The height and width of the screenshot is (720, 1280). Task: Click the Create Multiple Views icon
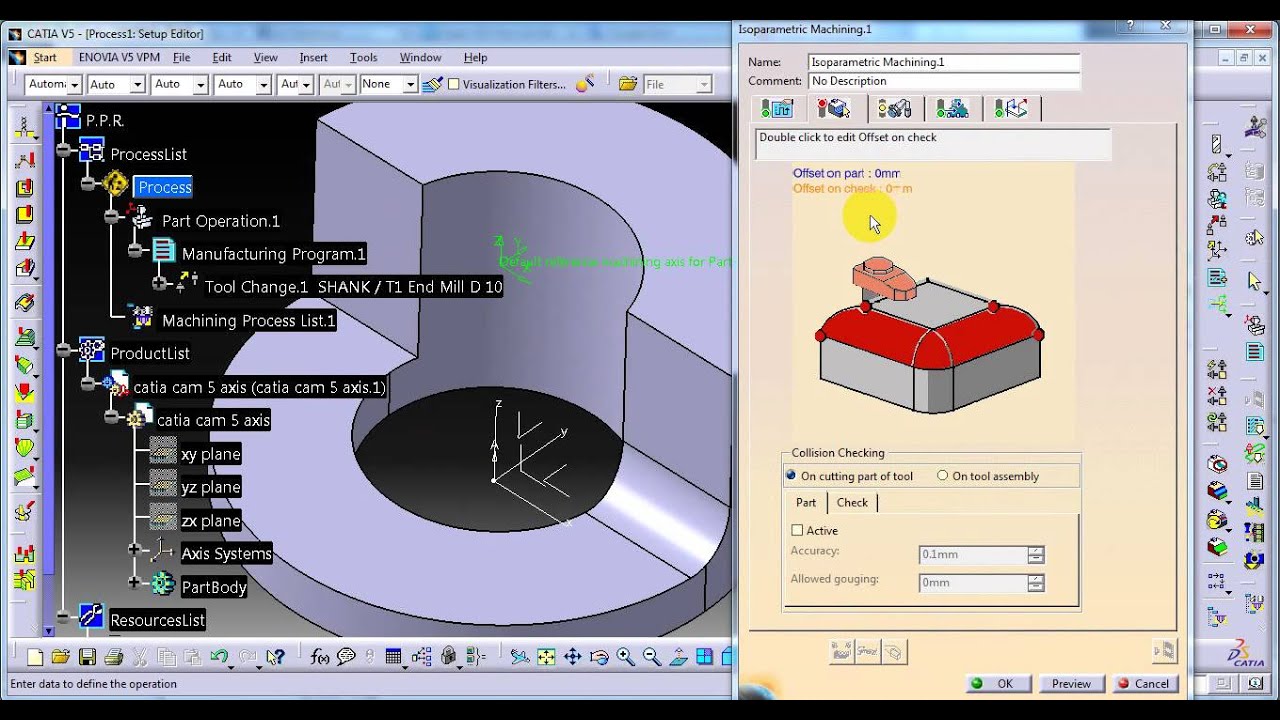[705, 657]
